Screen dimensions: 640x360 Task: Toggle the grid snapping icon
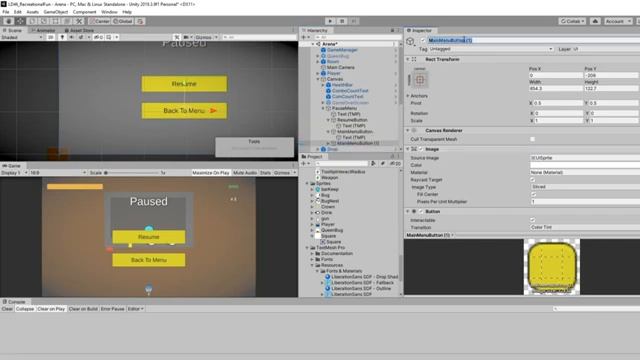(140, 21)
